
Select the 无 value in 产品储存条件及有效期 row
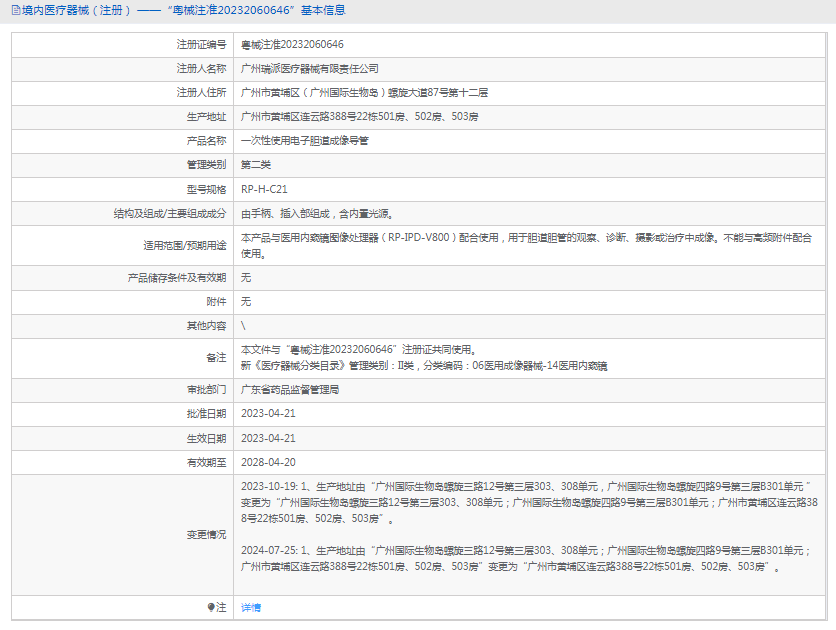246,278
